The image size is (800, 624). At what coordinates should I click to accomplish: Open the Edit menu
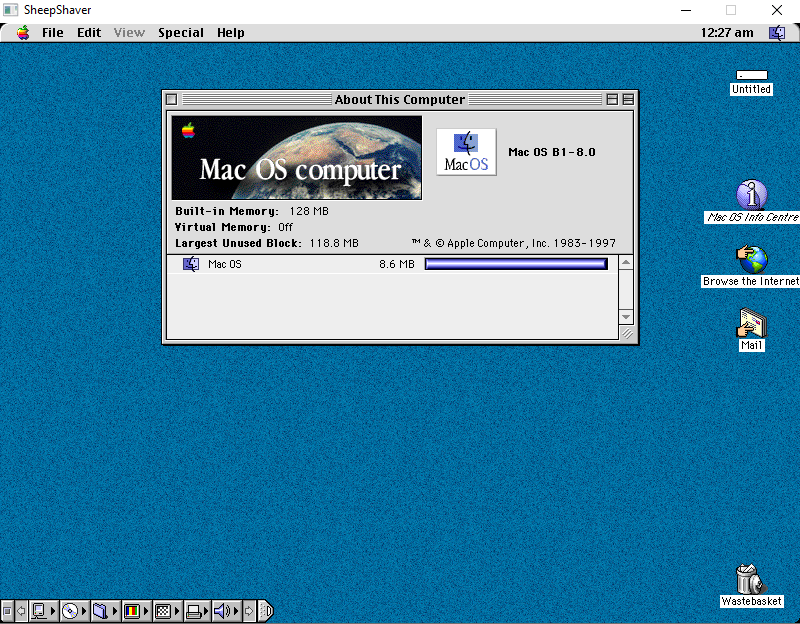click(x=89, y=33)
